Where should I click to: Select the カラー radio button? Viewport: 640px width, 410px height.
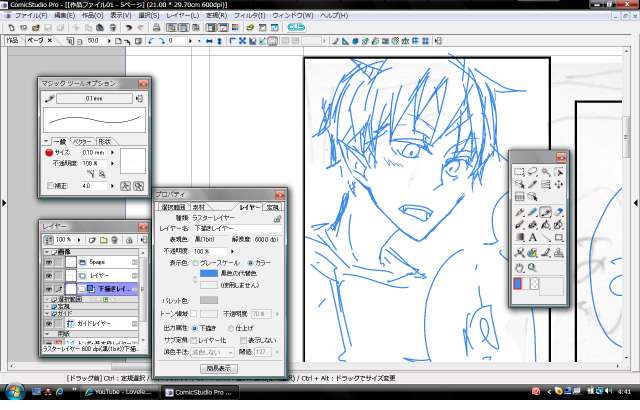pyautogui.click(x=250, y=263)
